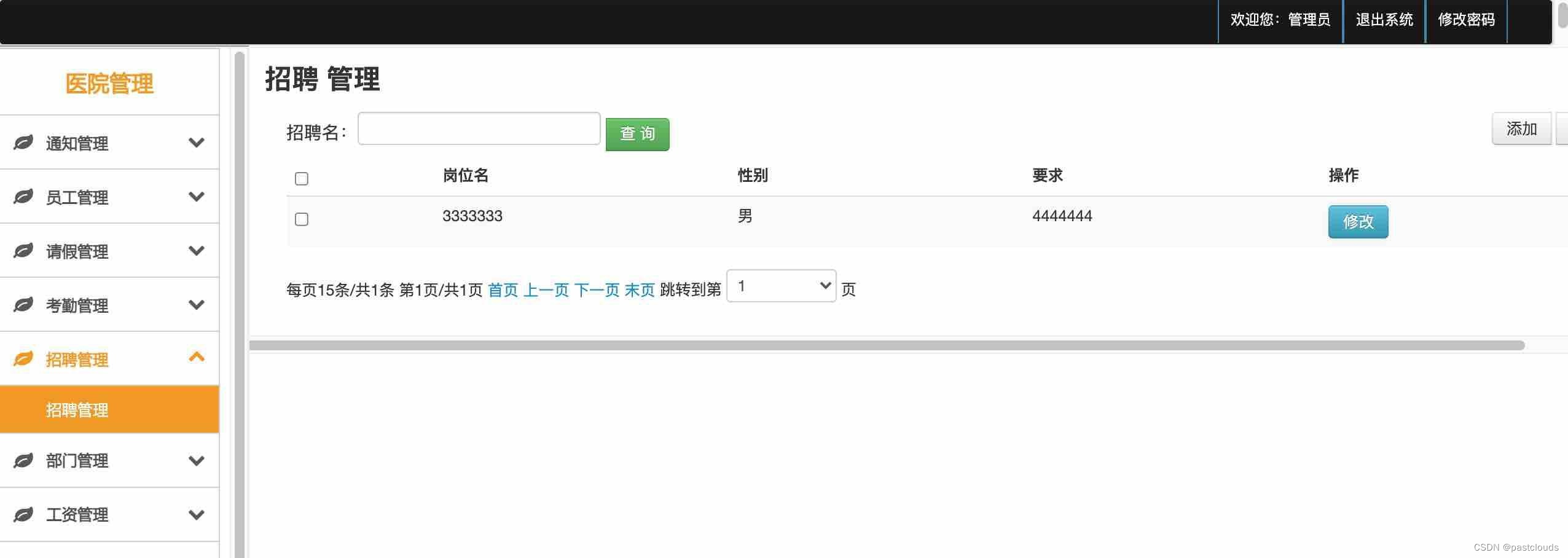Focus the 招聘名 search input field
This screenshot has height=558, width=1568.
pyautogui.click(x=479, y=128)
